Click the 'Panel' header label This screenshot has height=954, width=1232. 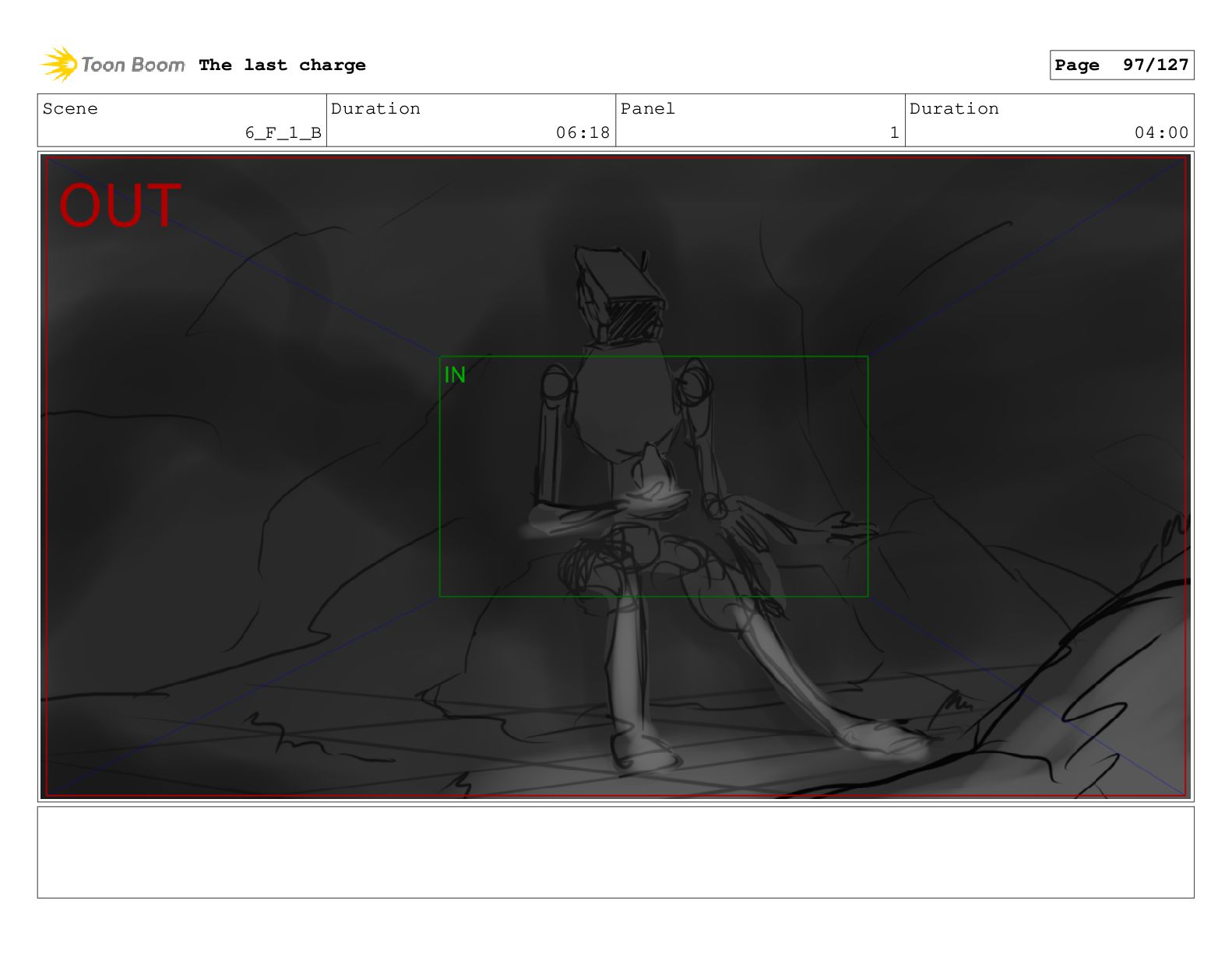pos(647,109)
